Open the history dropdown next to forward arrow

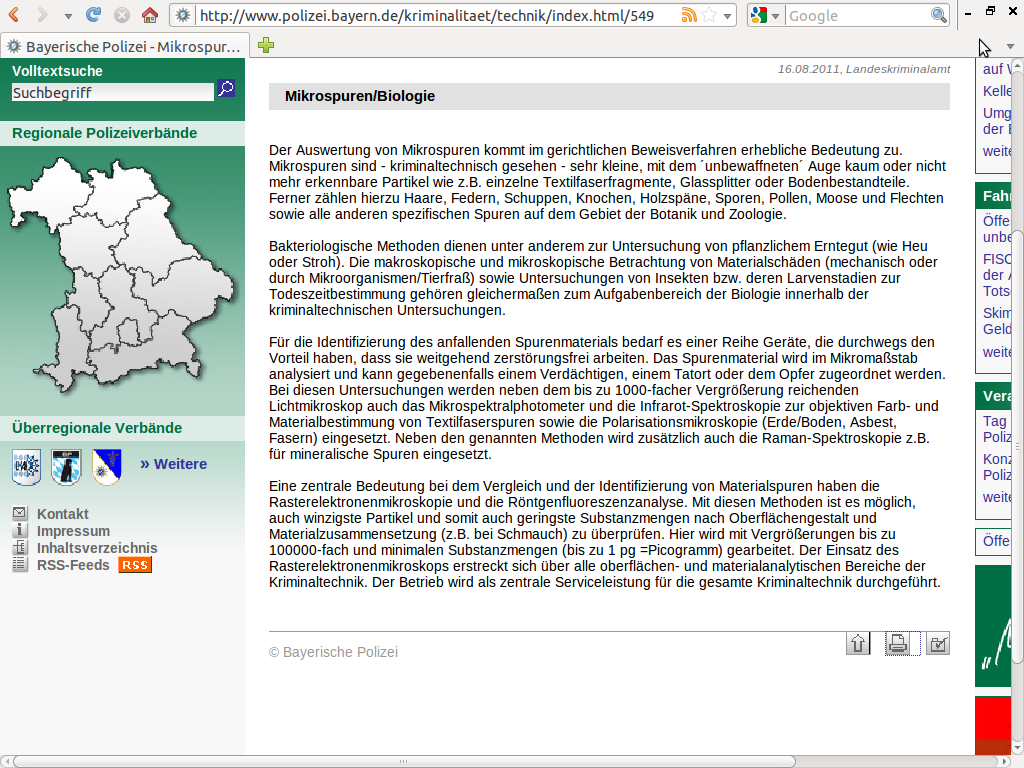(x=68, y=16)
